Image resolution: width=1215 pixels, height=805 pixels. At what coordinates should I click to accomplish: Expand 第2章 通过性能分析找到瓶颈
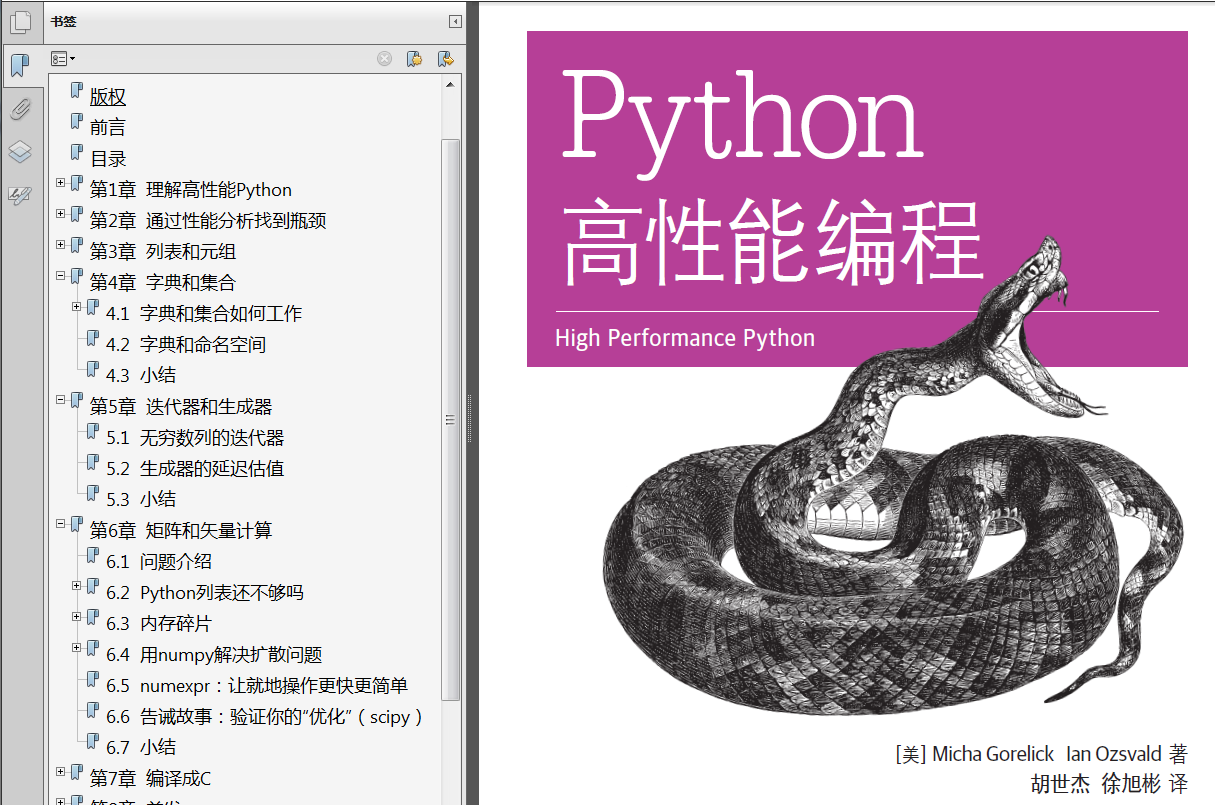(x=61, y=214)
